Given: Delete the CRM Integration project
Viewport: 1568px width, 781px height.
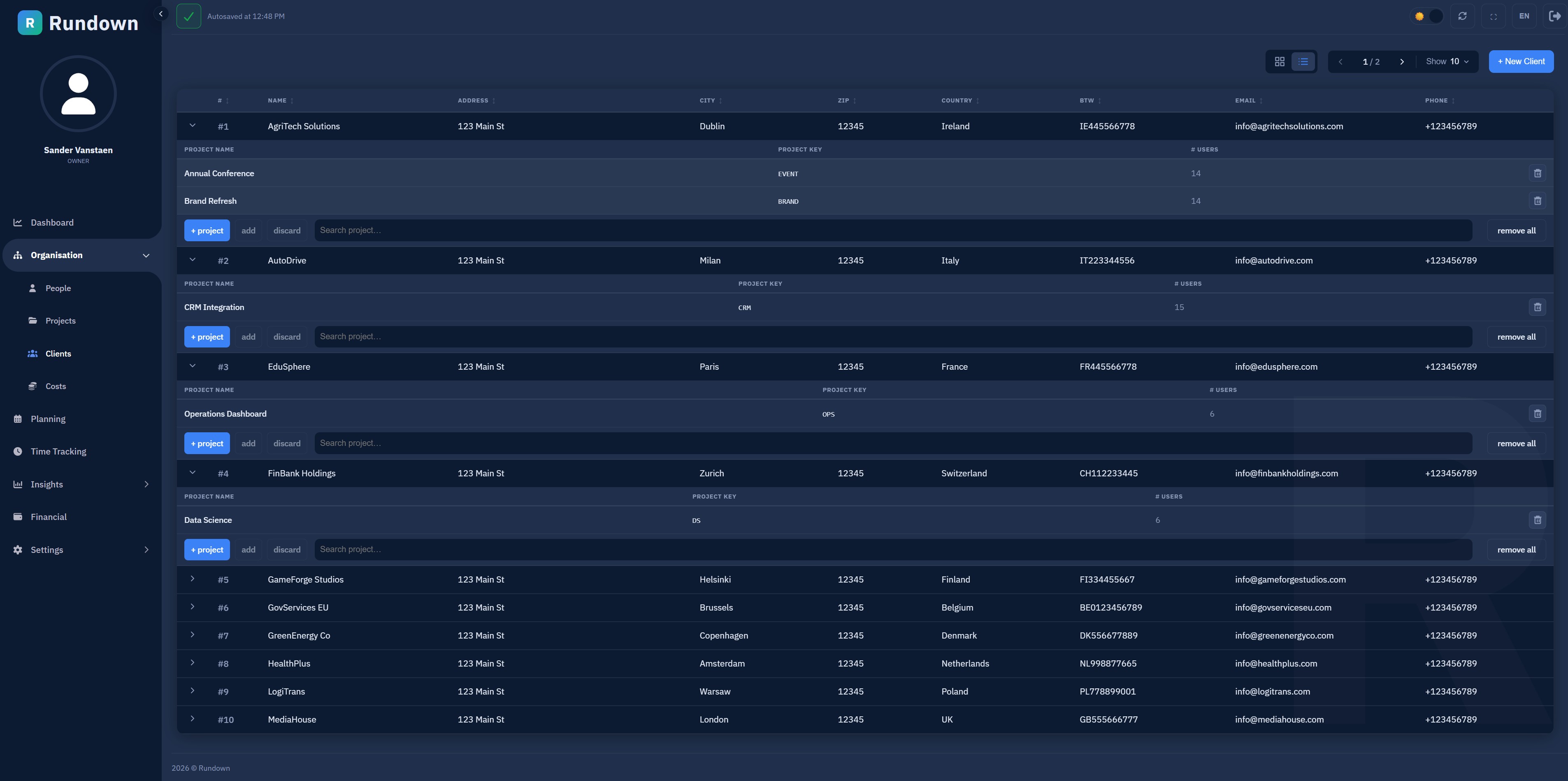Looking at the screenshot, I should pyautogui.click(x=1537, y=307).
